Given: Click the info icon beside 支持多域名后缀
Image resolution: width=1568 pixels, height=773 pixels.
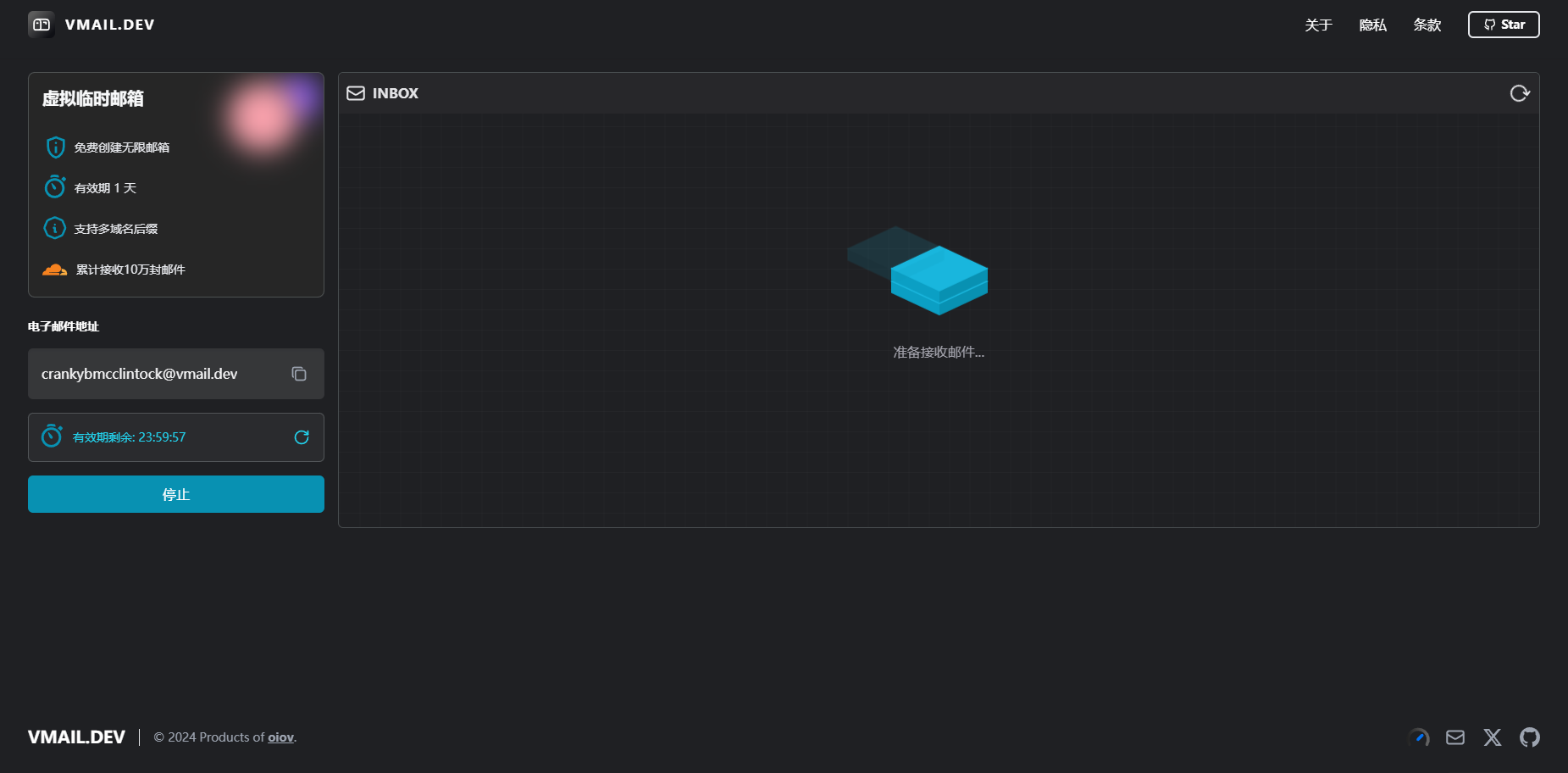Looking at the screenshot, I should [x=55, y=228].
